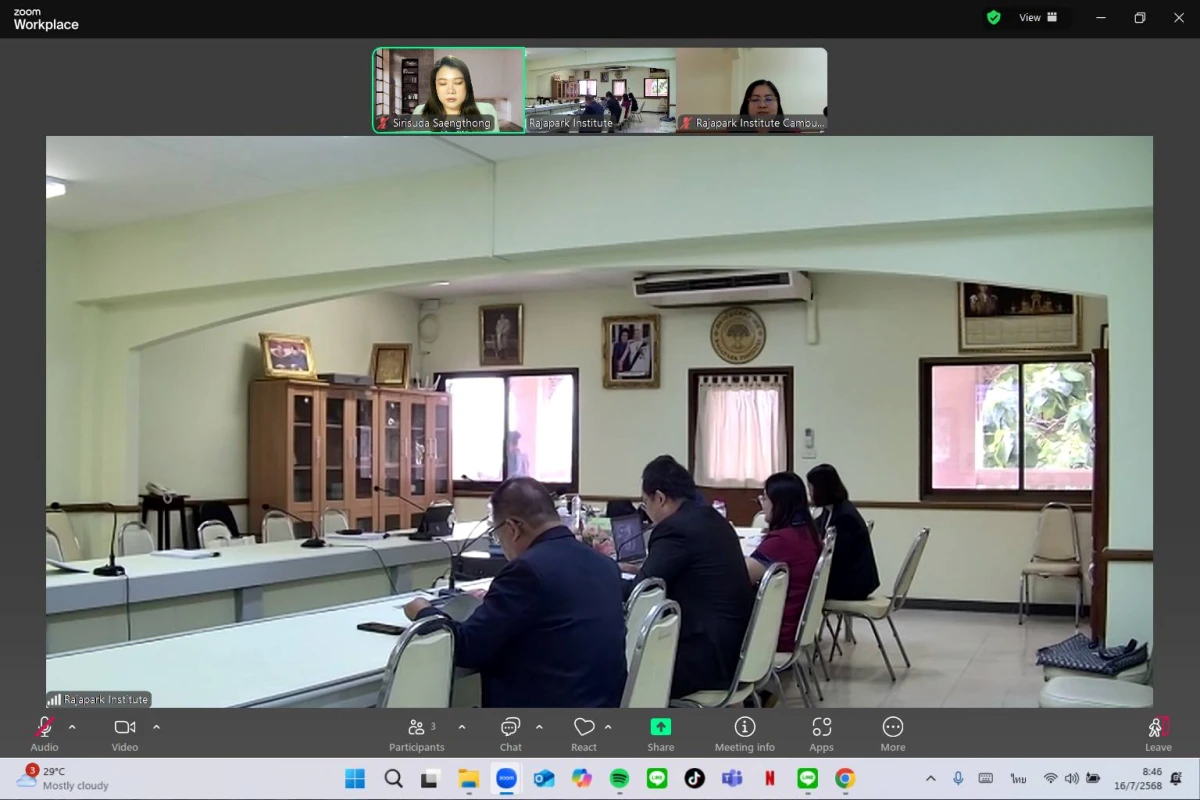Expand the Audio options arrow
This screenshot has height=800, width=1200.
click(72, 727)
